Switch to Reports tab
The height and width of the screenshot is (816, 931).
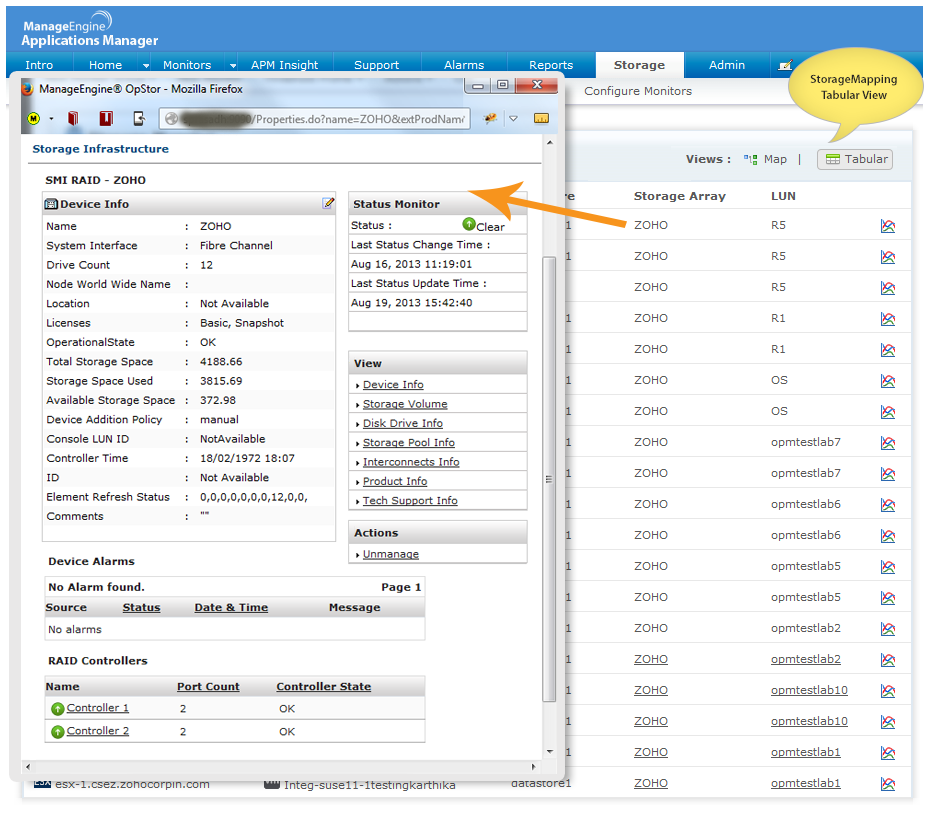[x=551, y=65]
